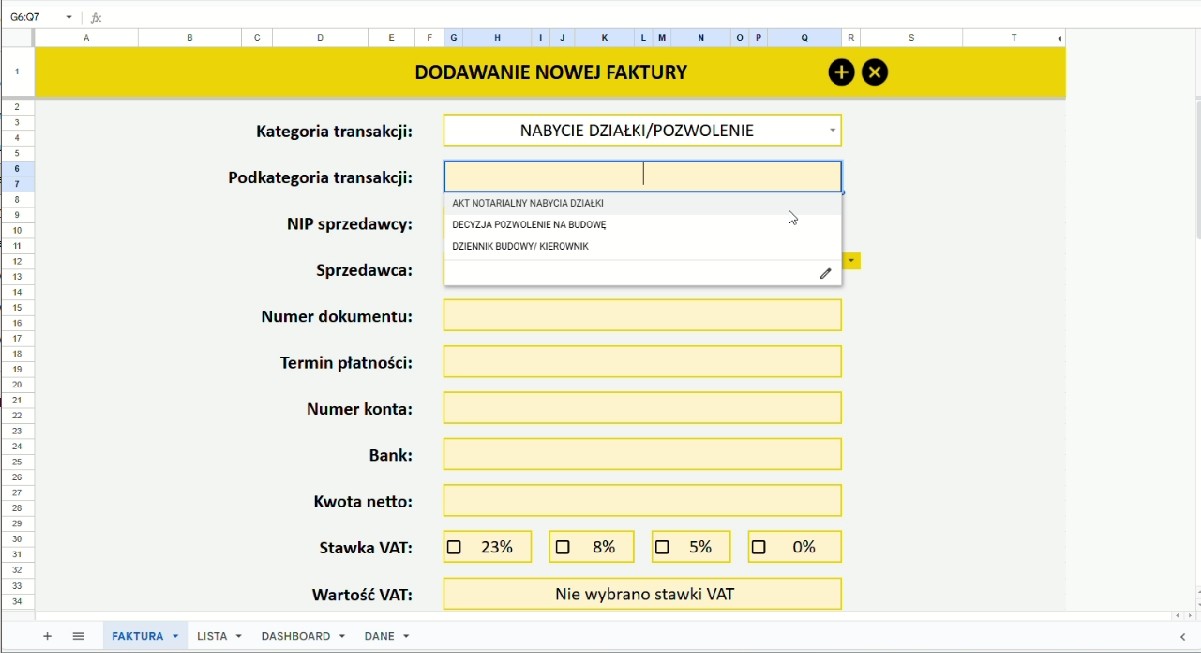This screenshot has width=1201, height=653.
Task: Click the Termin płatności input field
Action: coord(643,361)
